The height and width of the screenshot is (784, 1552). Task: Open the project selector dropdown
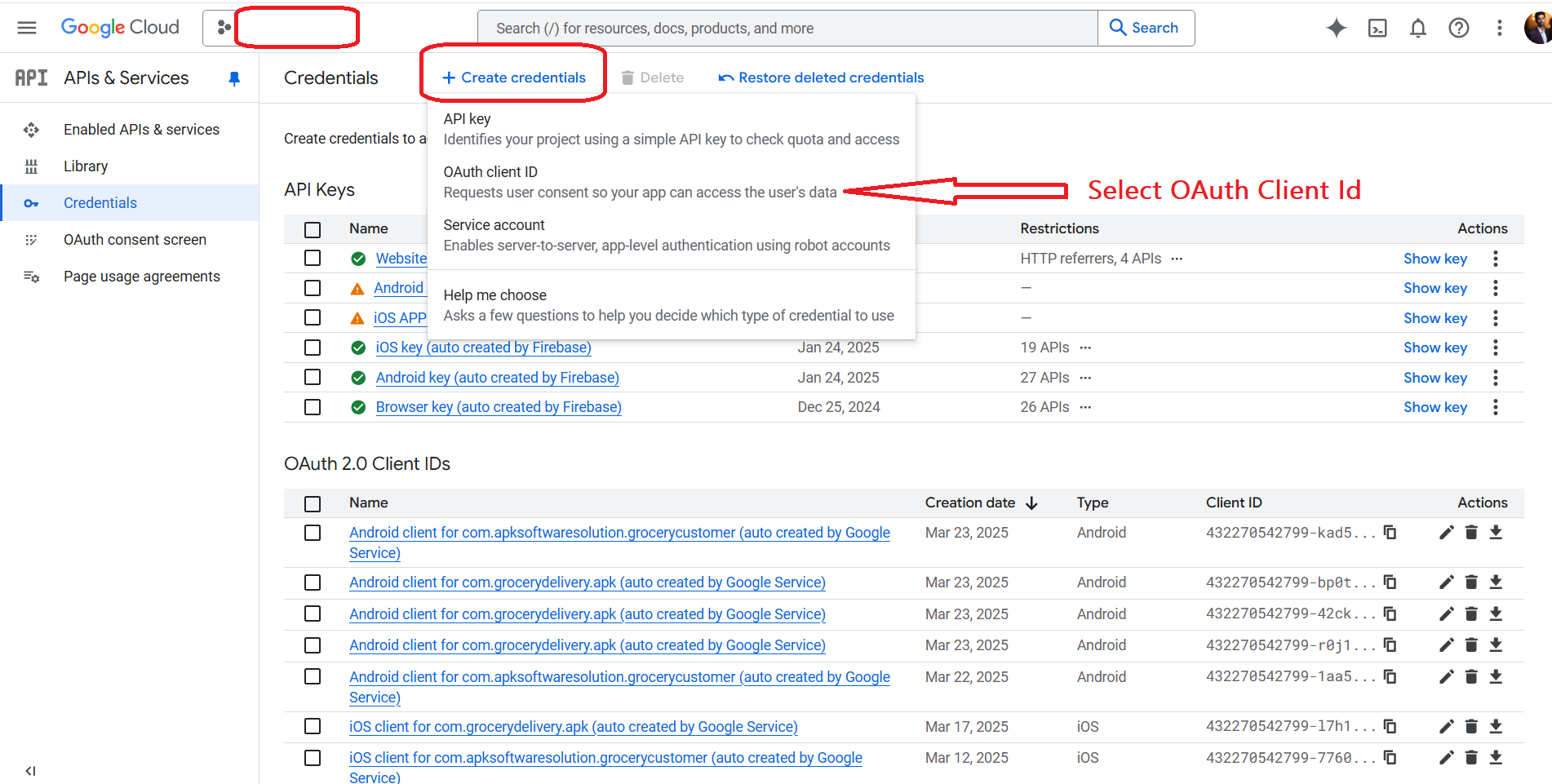(x=282, y=28)
